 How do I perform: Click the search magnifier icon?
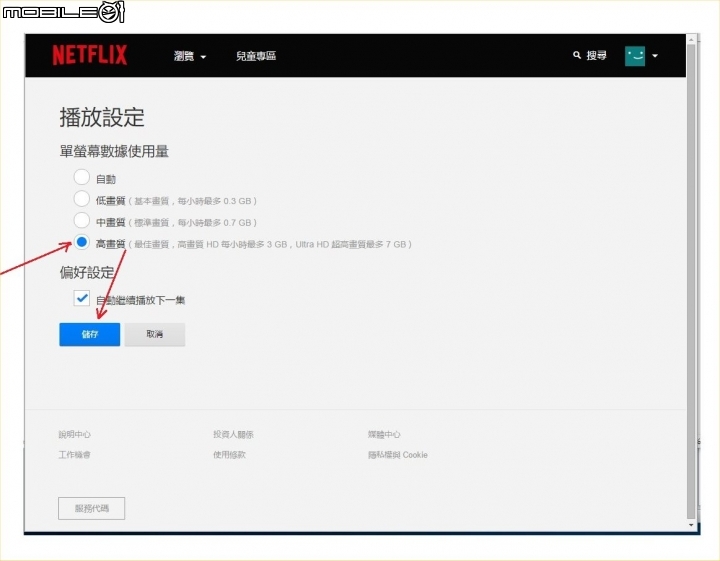[577, 55]
